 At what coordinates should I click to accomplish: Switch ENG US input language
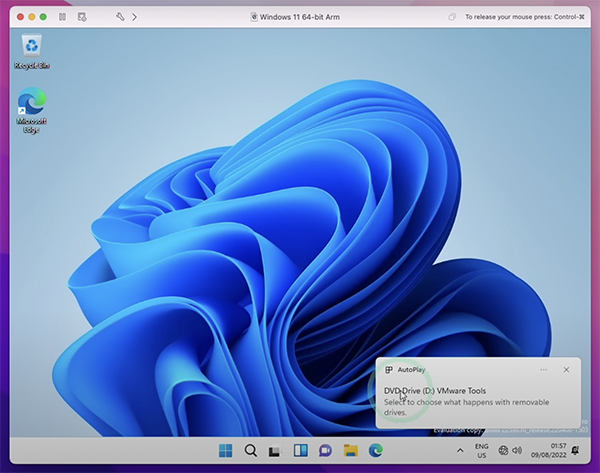(481, 450)
